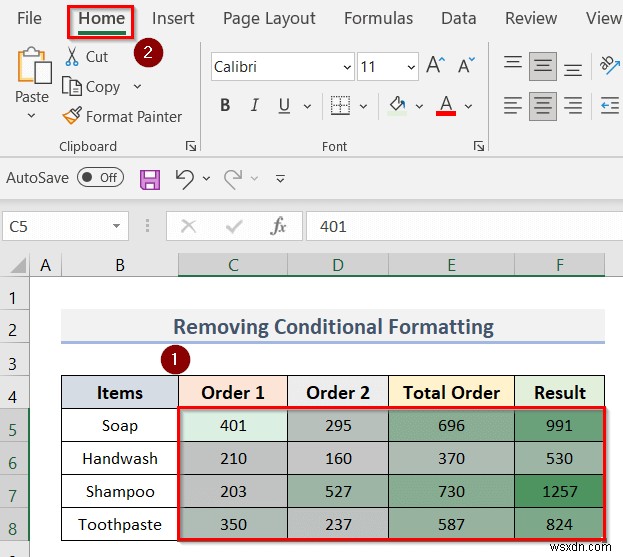Open the File menu

(x=29, y=18)
